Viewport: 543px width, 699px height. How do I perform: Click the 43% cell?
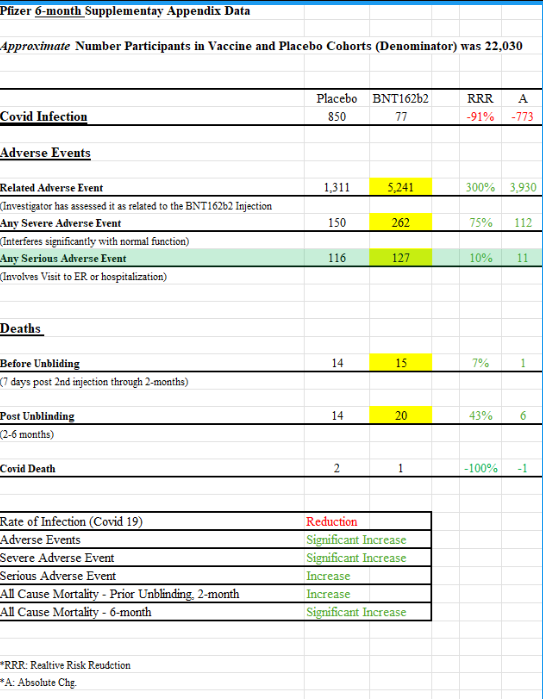[481, 415]
